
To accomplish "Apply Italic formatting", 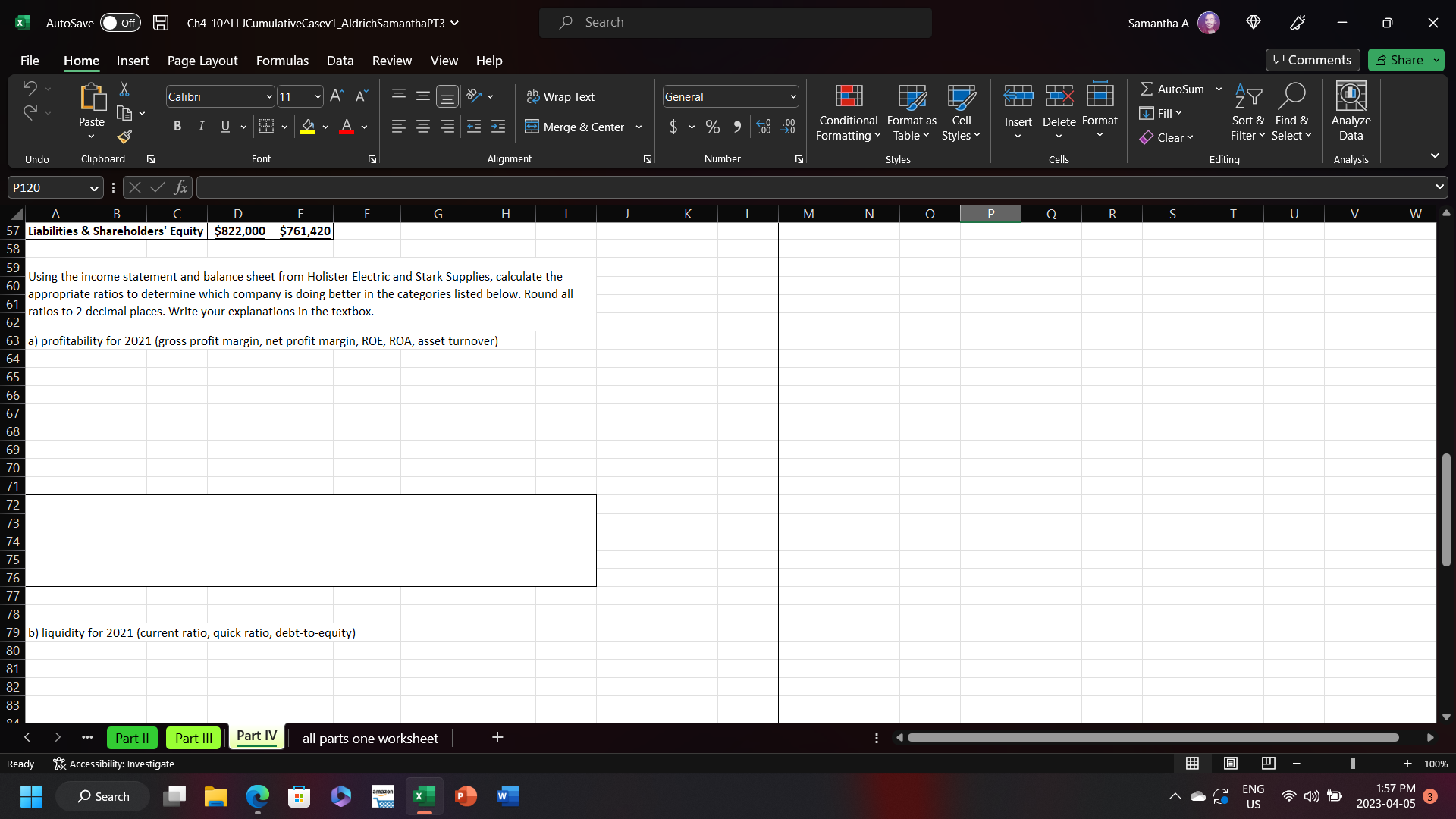I will [201, 126].
